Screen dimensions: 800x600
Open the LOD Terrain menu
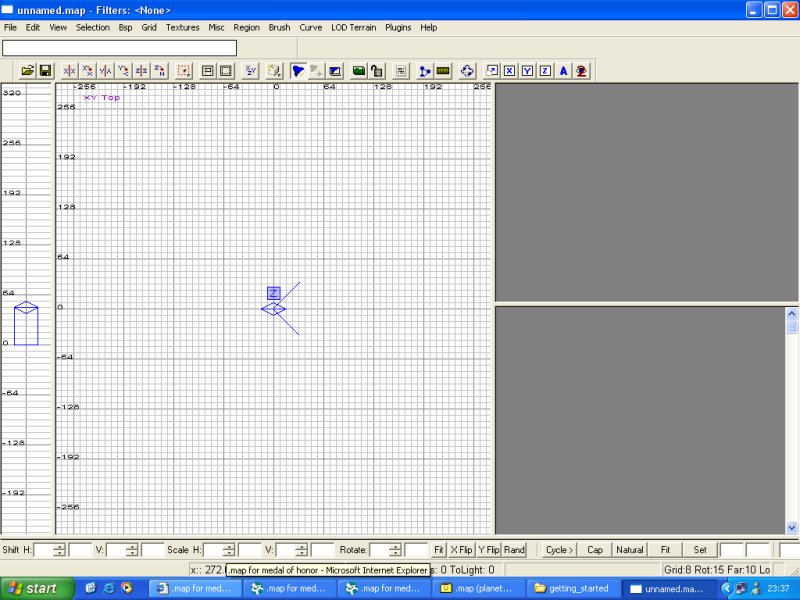pyautogui.click(x=353, y=27)
